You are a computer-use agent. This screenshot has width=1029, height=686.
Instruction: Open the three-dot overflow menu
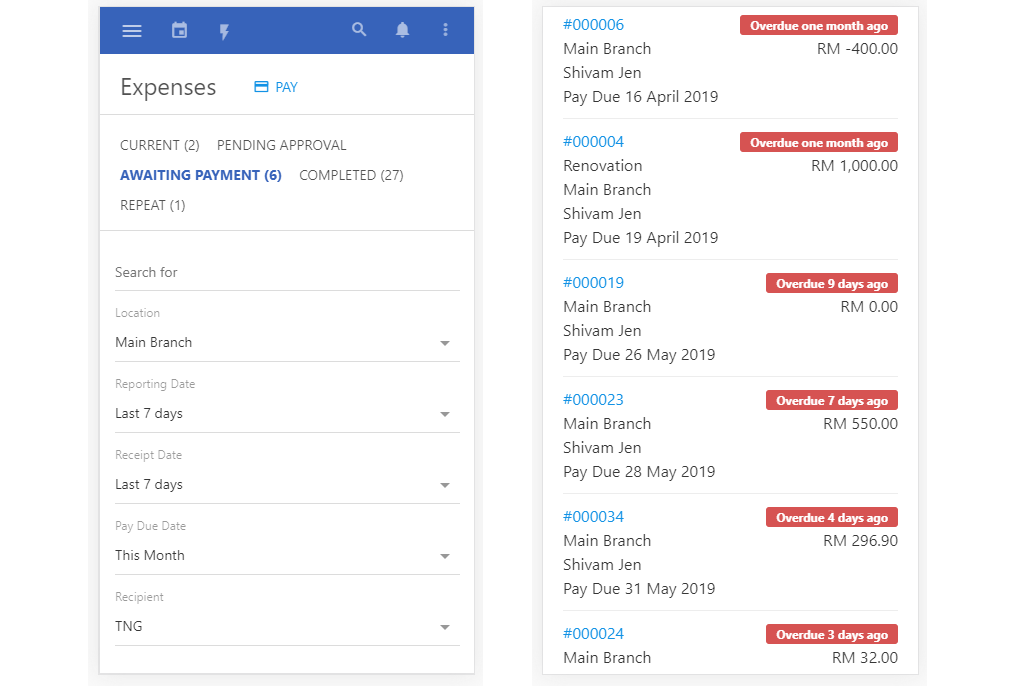coord(445,30)
